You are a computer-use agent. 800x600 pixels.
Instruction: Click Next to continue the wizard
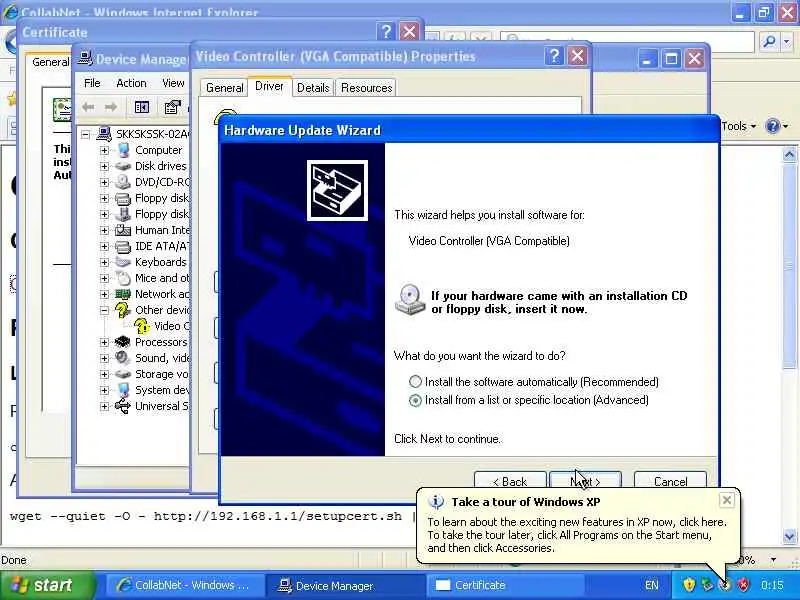(x=585, y=481)
